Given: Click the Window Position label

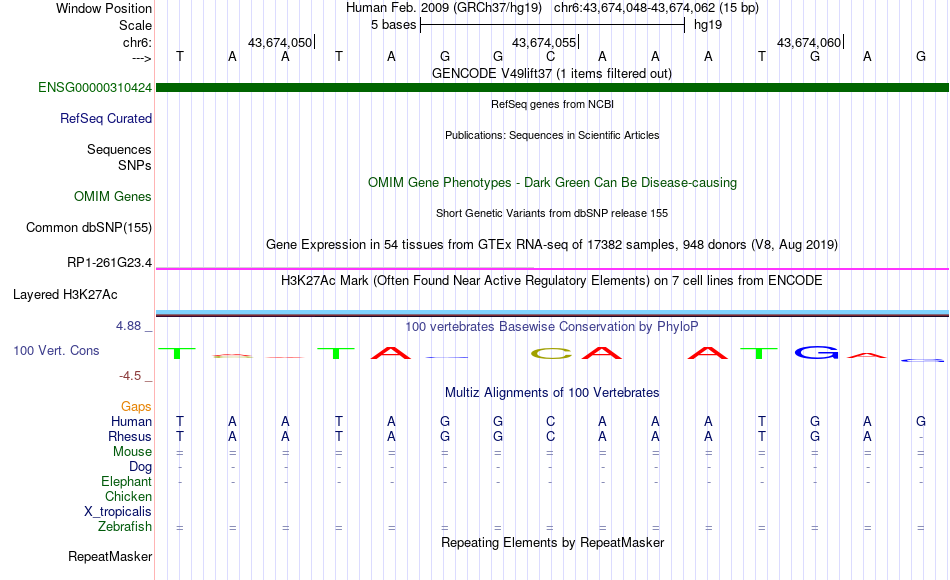Looking at the screenshot, I should 104,8.
